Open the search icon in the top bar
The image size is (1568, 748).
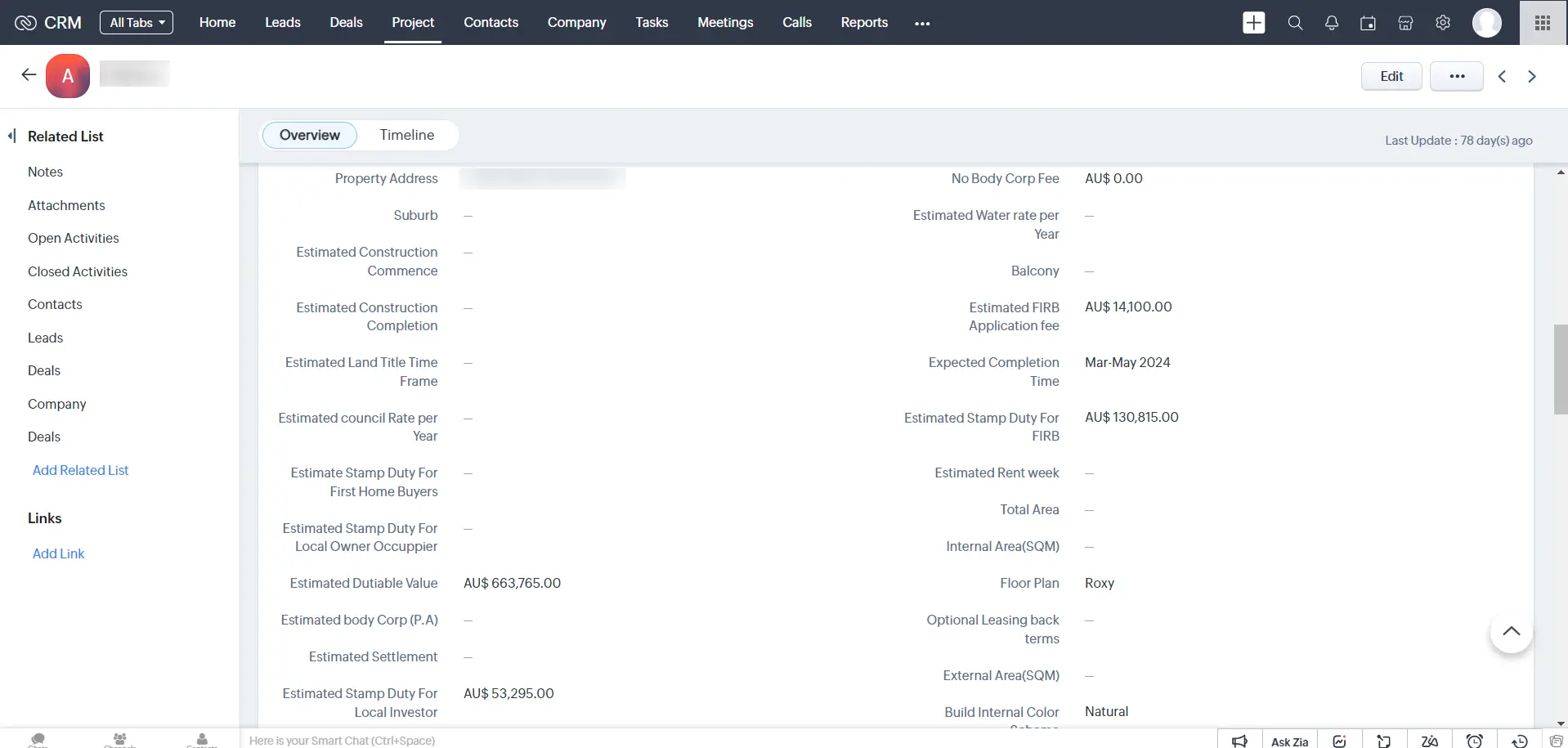[x=1294, y=22]
